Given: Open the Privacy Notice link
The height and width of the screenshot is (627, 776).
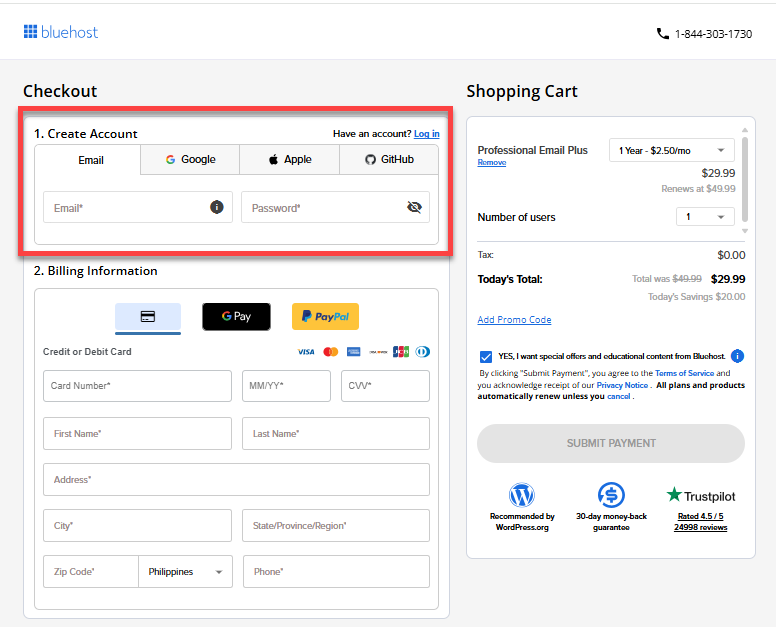Looking at the screenshot, I should pos(622,385).
